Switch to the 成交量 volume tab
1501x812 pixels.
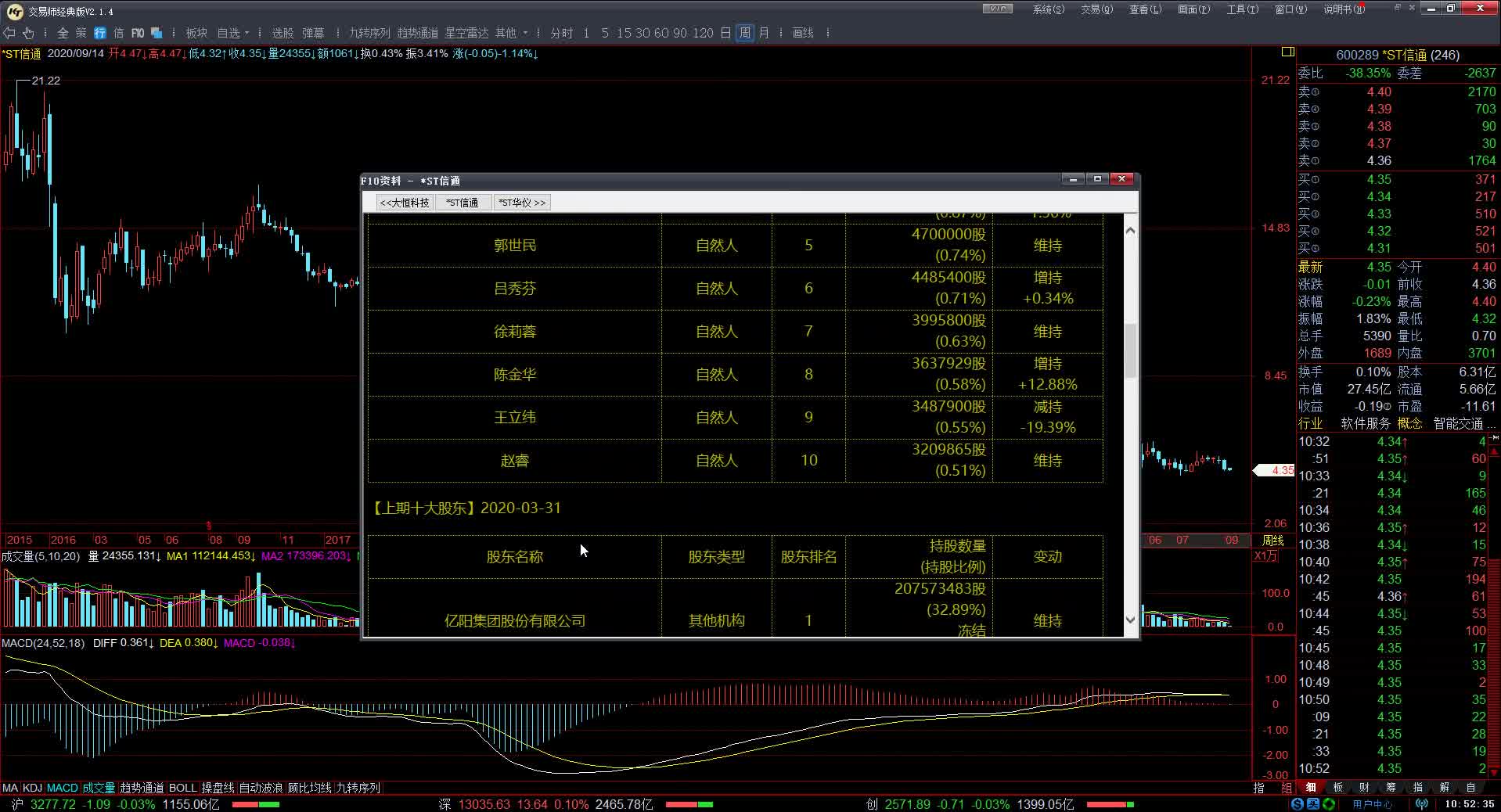(99, 788)
